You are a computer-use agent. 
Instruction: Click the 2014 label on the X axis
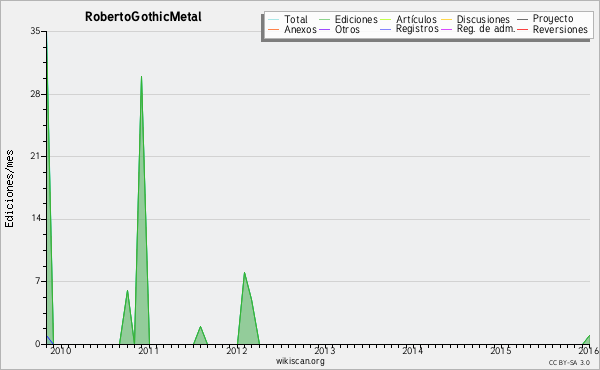coord(412,350)
